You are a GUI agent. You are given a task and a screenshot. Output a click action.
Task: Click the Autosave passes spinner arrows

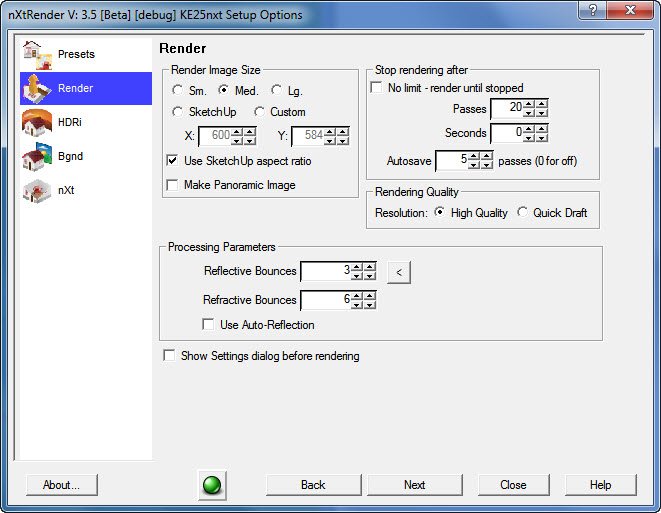tap(481, 161)
